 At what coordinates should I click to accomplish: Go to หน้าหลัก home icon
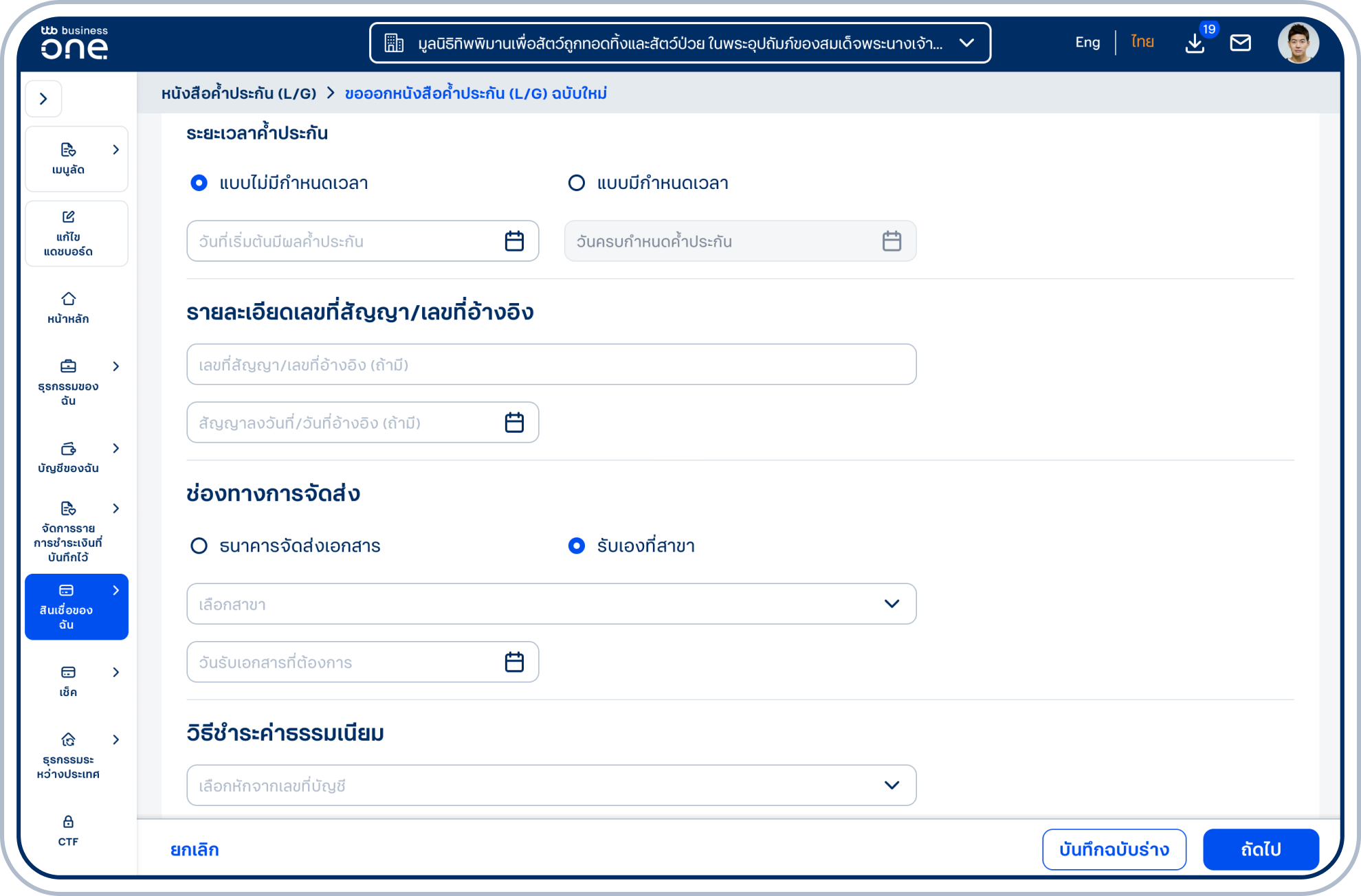tap(68, 299)
